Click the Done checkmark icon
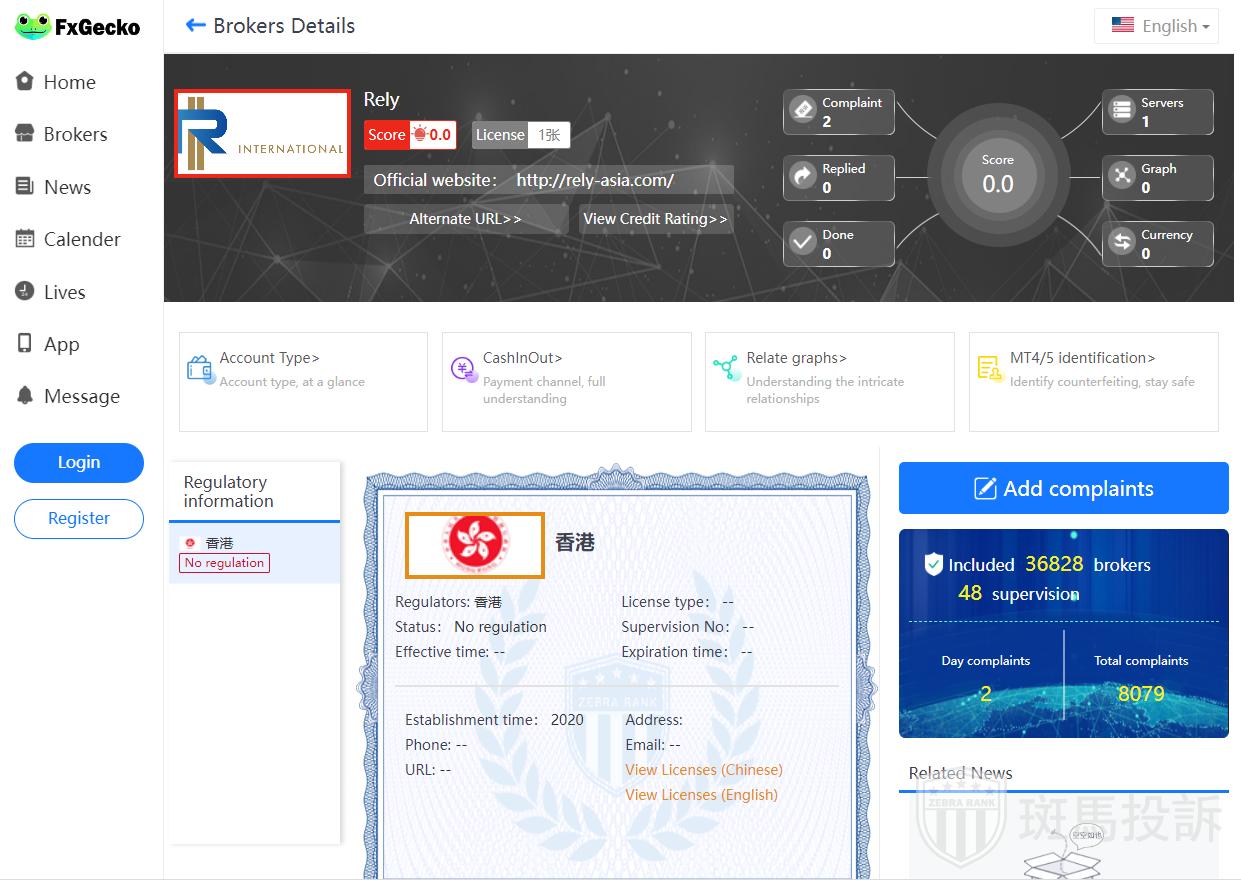The width and height of the screenshot is (1241, 880). [x=803, y=242]
